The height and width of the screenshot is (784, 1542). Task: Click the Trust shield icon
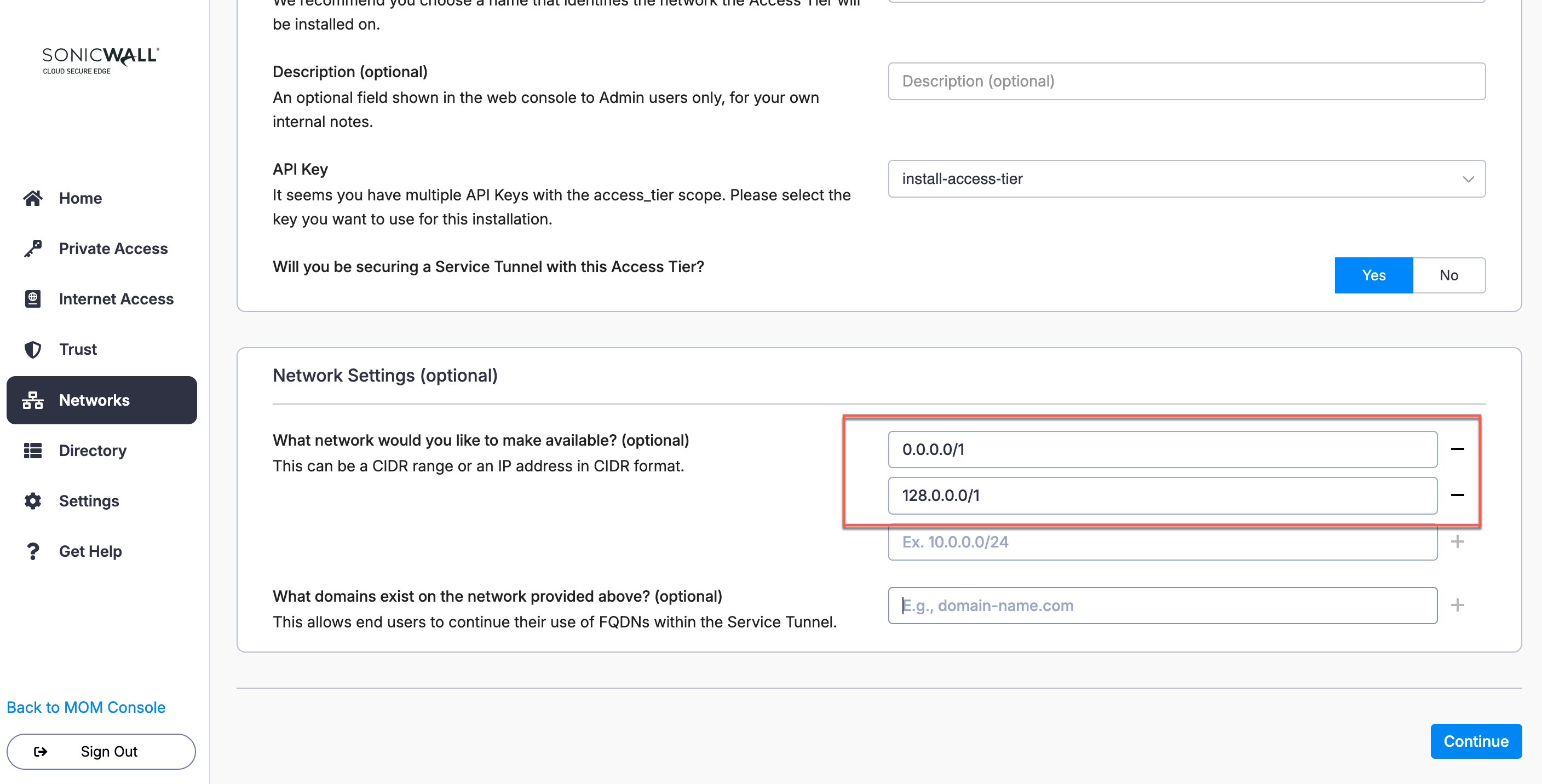click(33, 349)
